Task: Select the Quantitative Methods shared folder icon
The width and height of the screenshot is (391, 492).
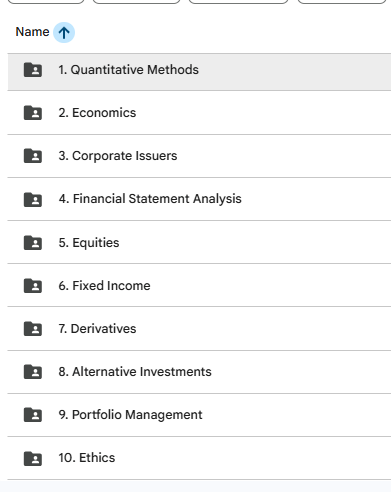Action: (33, 70)
